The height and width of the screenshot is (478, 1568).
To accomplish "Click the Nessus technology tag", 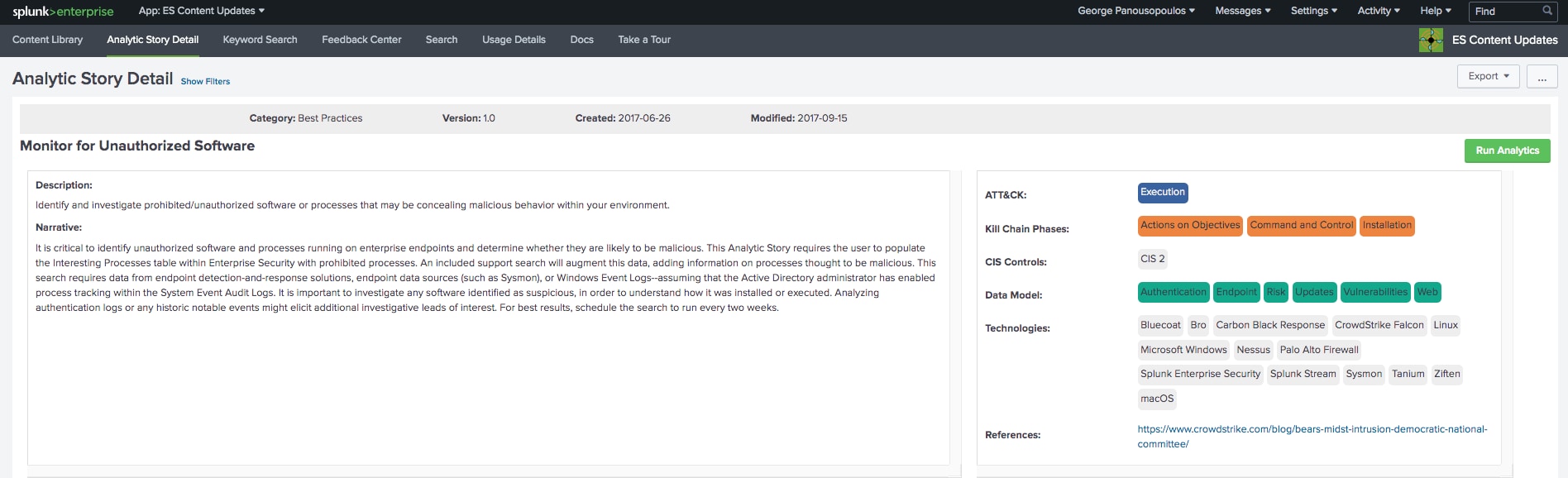I will pyautogui.click(x=1254, y=350).
